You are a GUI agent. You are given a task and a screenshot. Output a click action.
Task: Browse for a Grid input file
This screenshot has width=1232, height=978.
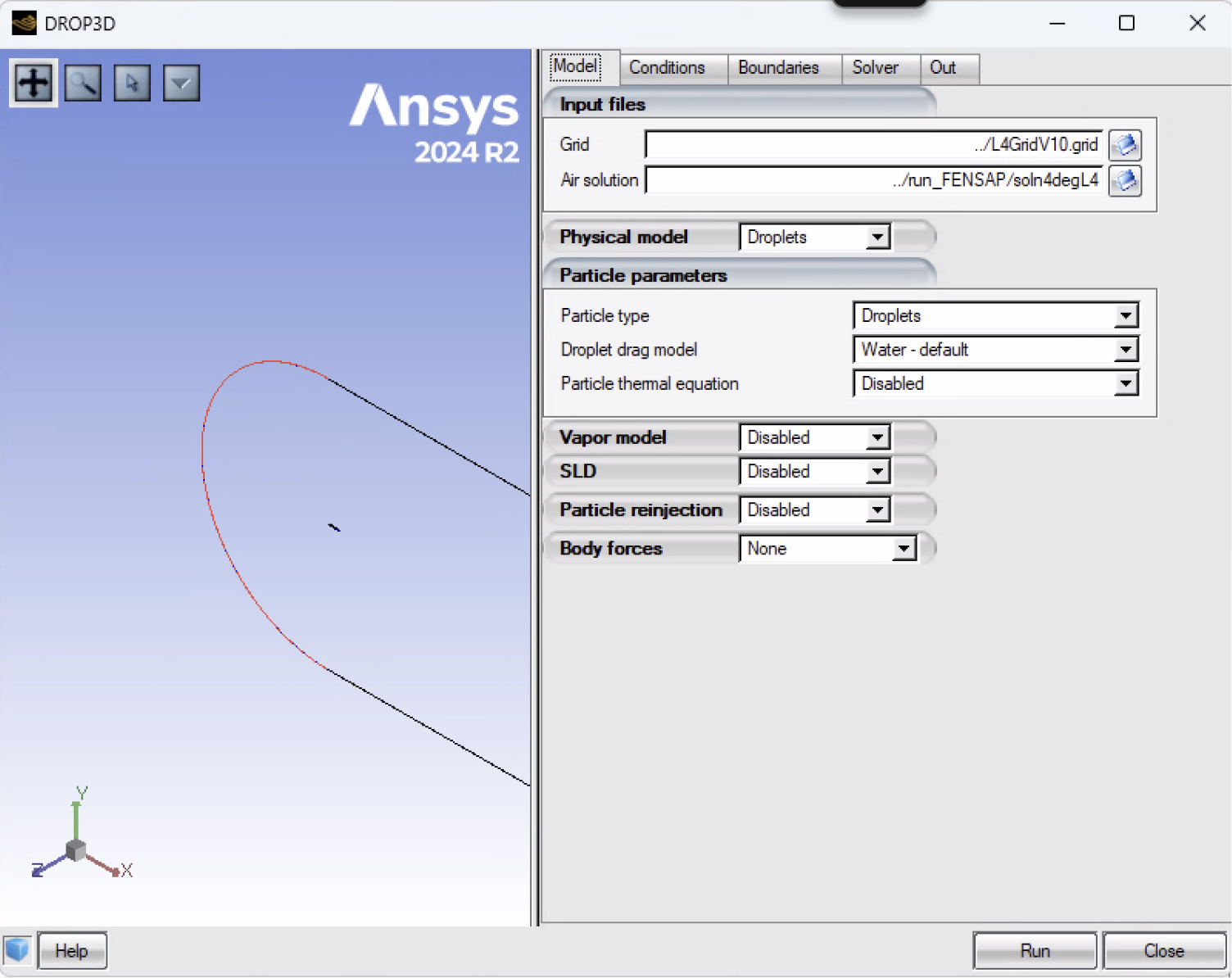click(x=1125, y=145)
